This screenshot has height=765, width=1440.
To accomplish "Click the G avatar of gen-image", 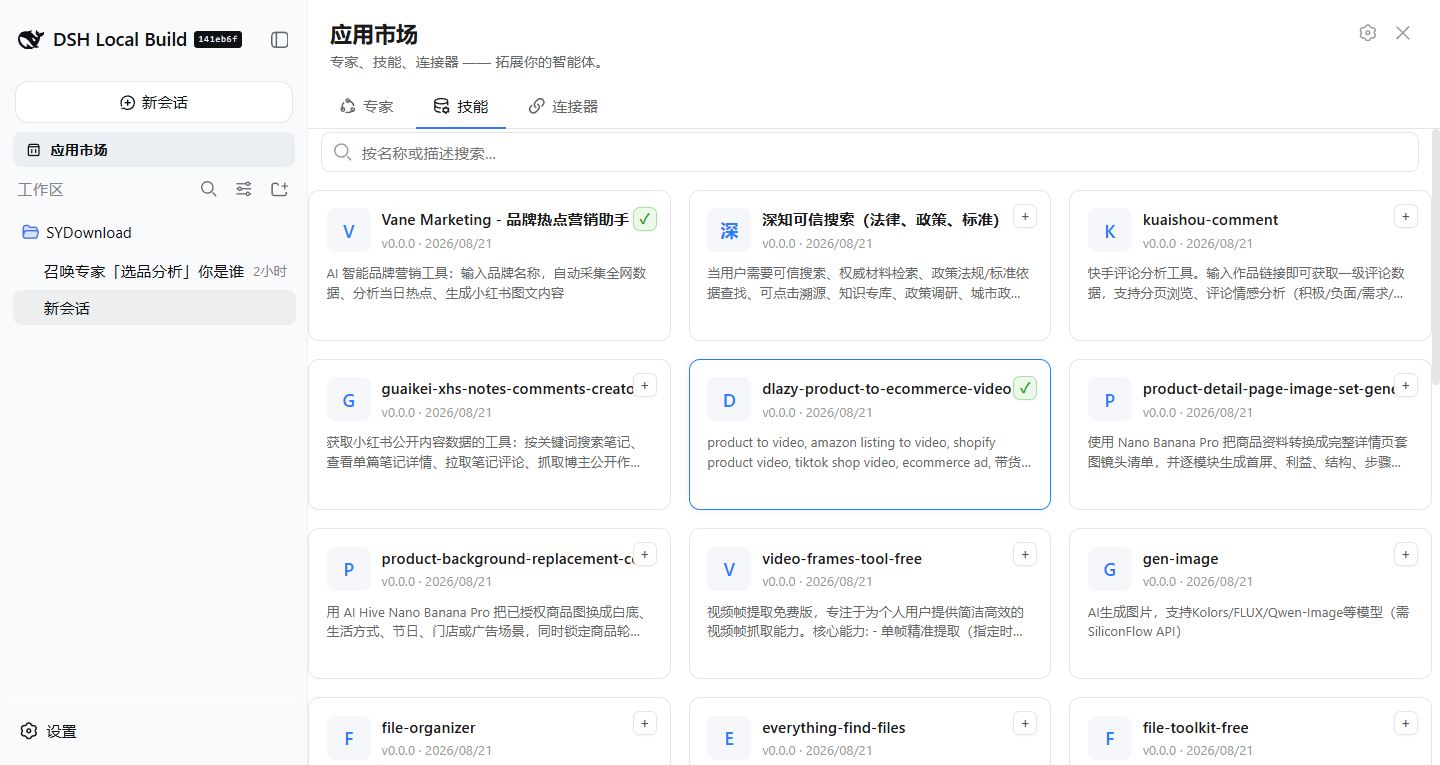I will [1110, 569].
